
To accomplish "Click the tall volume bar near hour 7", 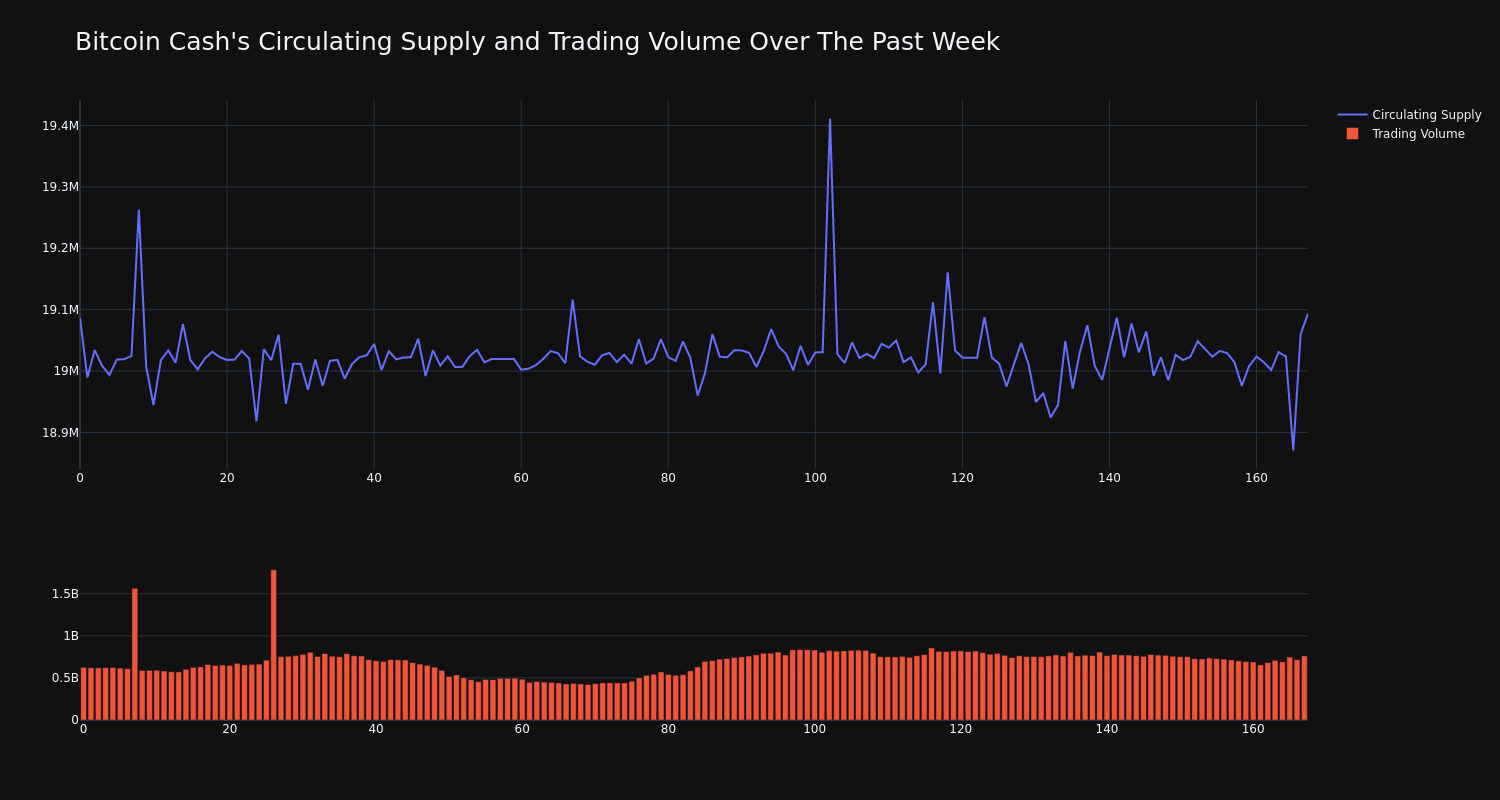I will tap(135, 654).
